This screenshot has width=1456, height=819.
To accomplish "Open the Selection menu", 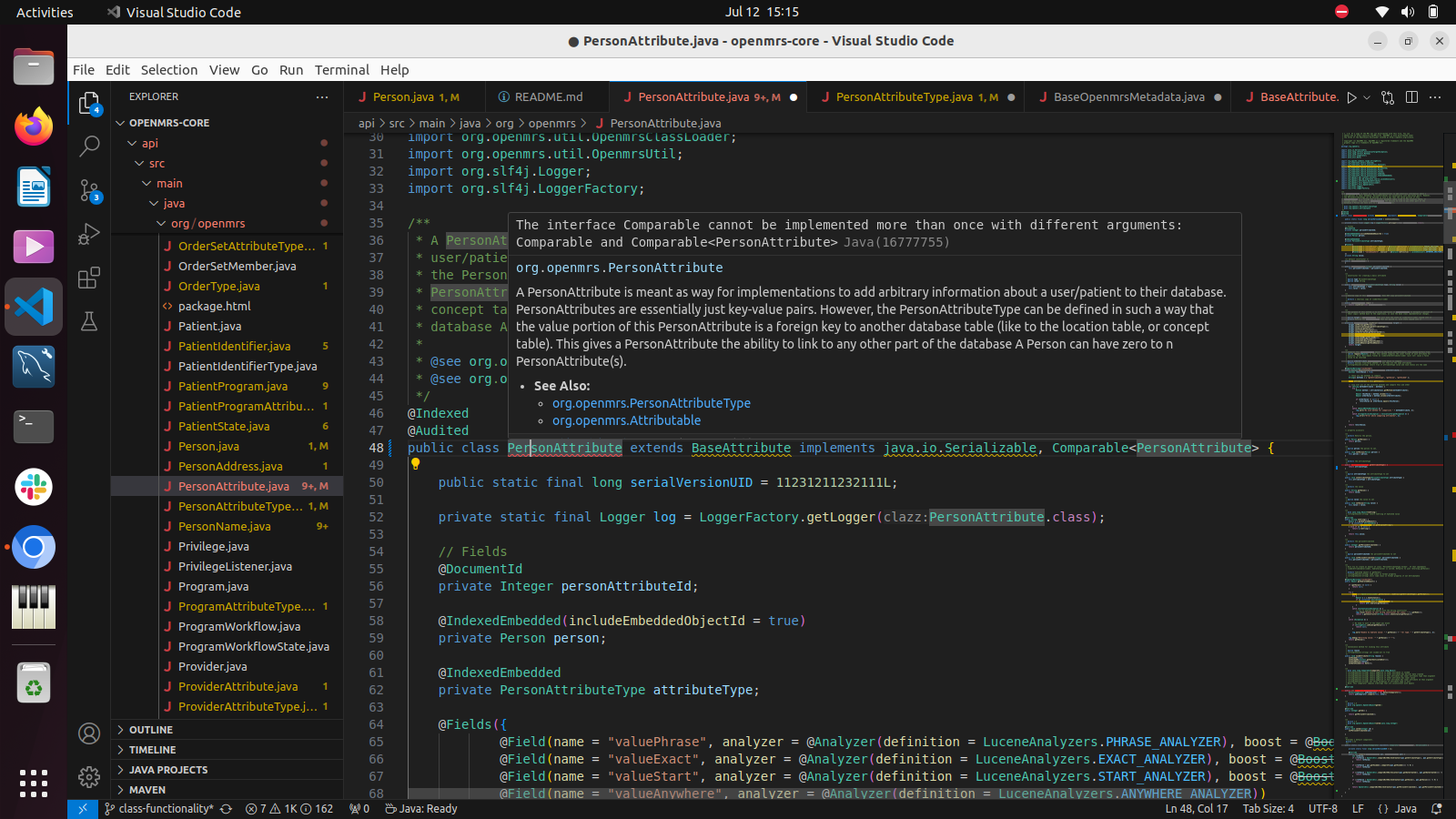I will 168,70.
